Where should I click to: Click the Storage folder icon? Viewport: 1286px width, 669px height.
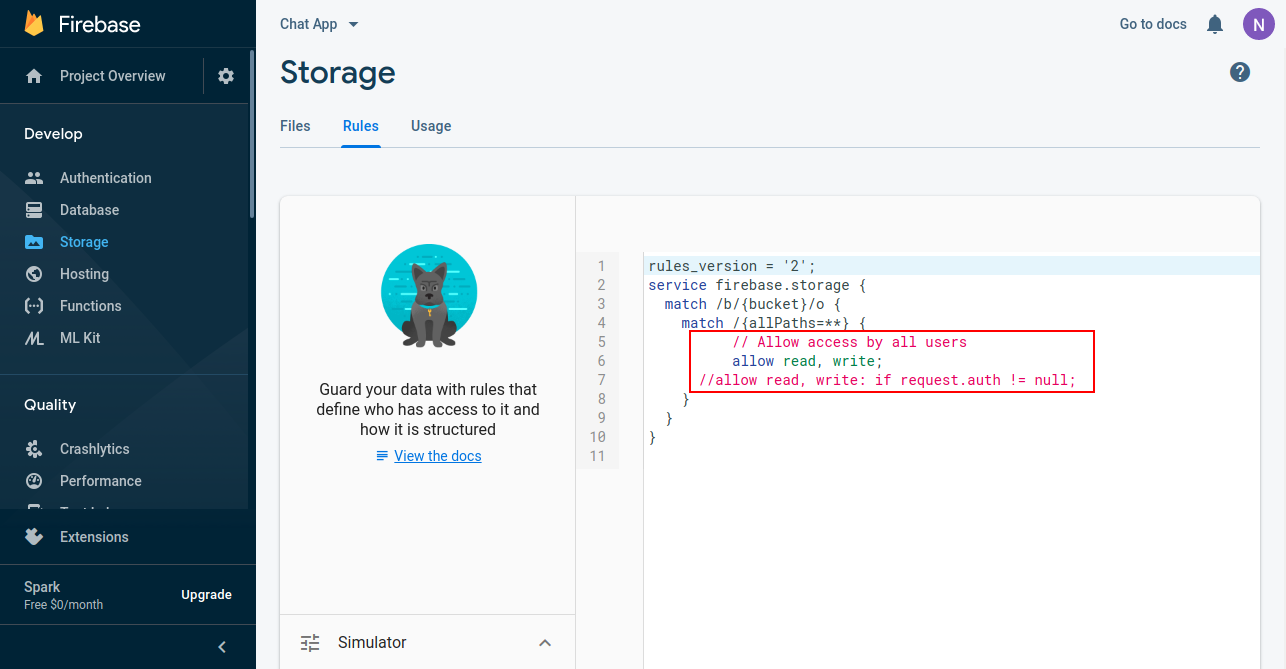tap(34, 242)
